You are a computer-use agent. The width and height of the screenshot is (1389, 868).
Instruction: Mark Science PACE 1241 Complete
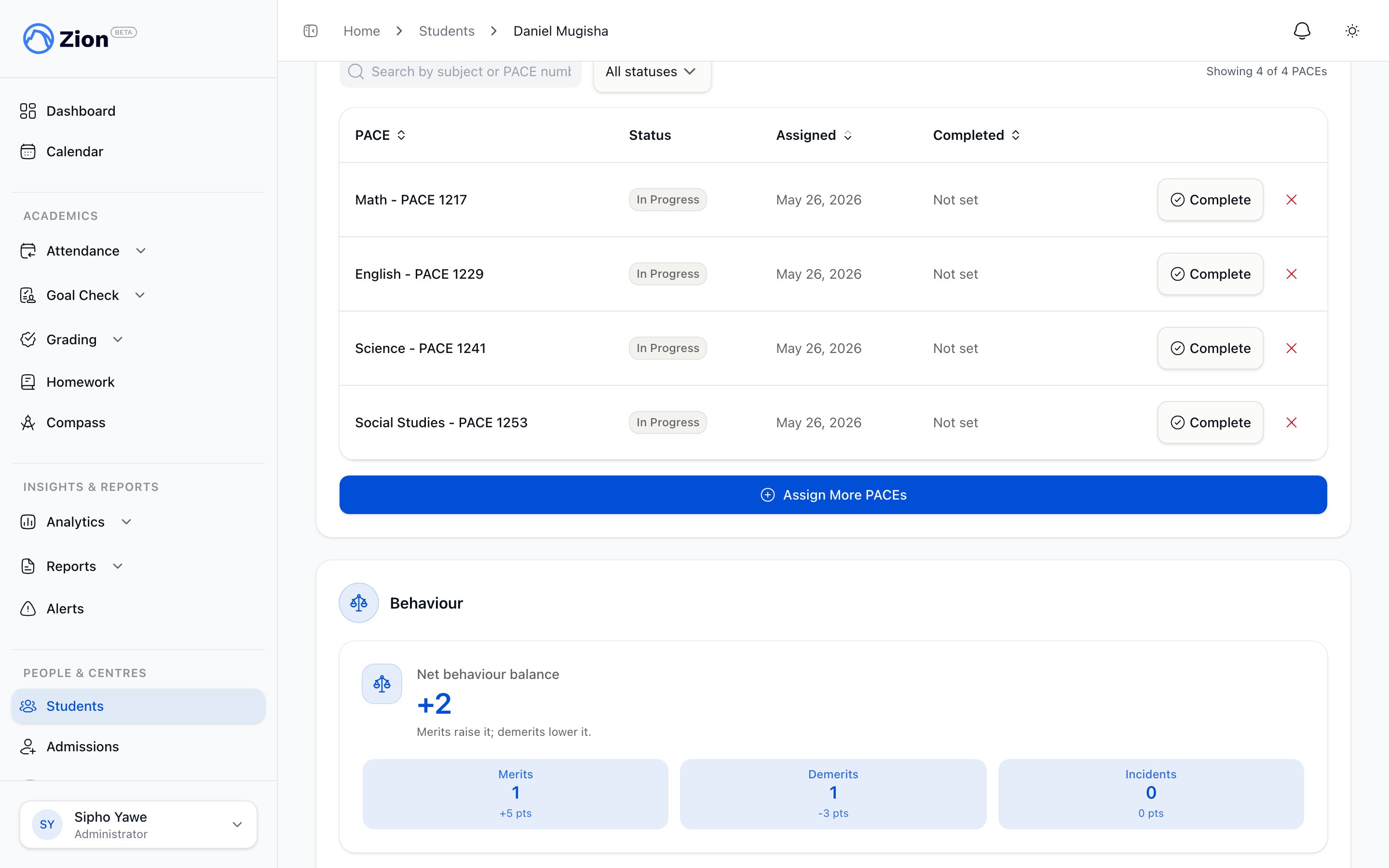(1210, 348)
